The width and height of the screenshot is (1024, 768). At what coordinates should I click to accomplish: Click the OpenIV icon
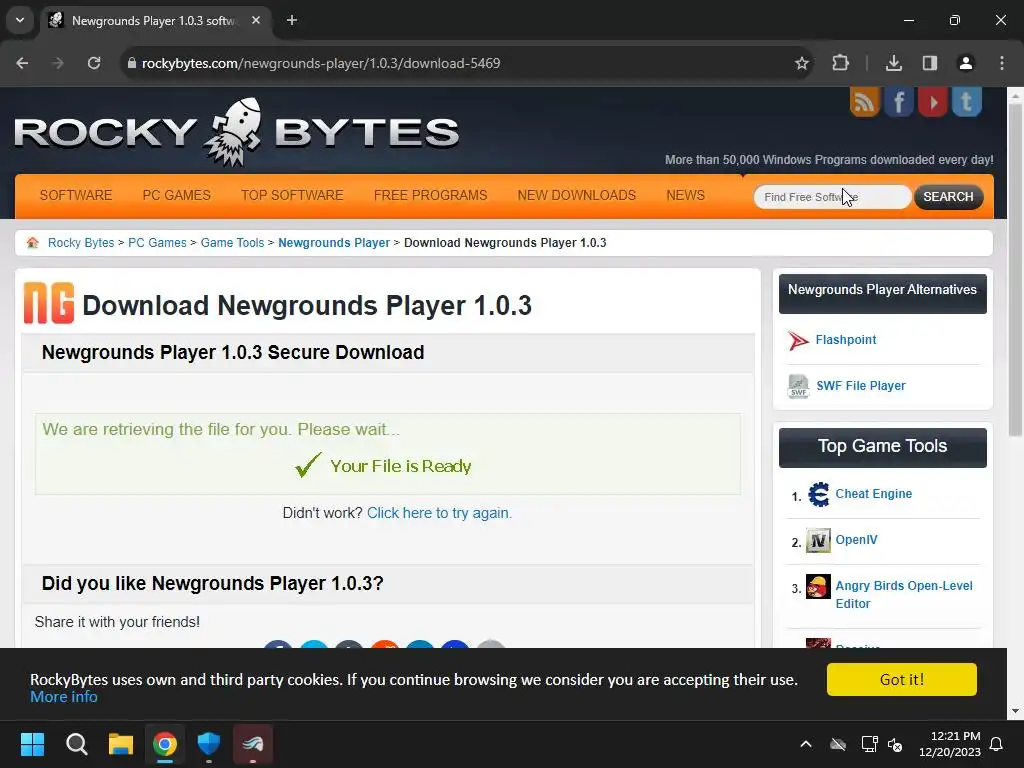[818, 541]
